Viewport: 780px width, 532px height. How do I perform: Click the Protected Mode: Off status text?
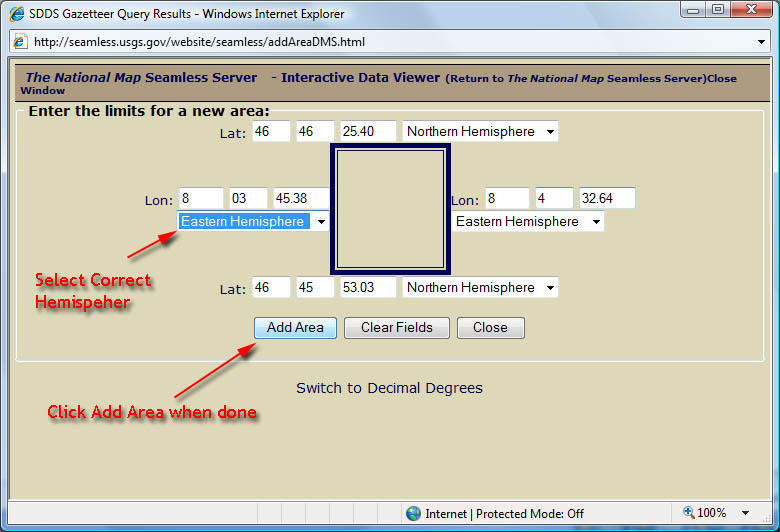point(530,514)
